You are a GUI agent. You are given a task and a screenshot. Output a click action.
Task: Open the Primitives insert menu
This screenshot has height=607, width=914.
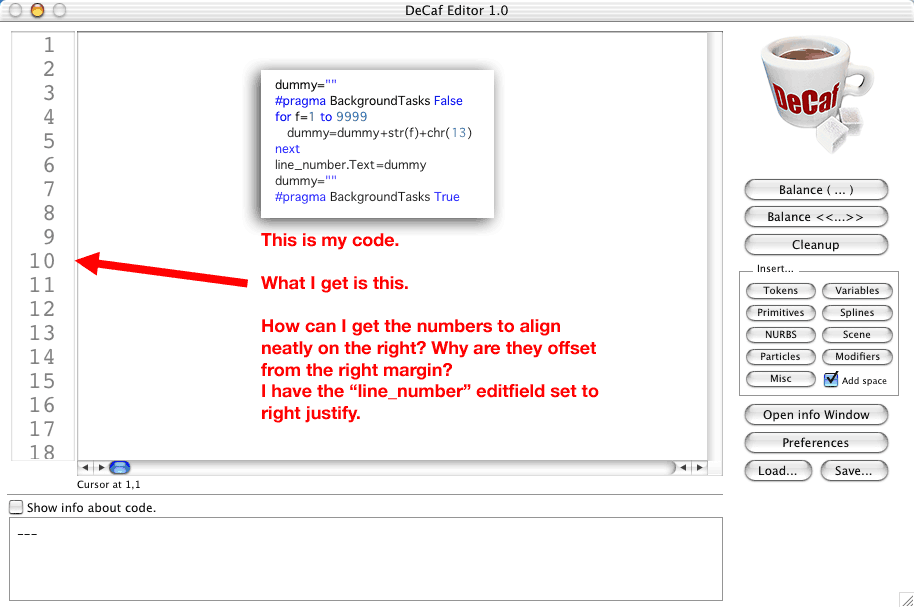point(780,313)
